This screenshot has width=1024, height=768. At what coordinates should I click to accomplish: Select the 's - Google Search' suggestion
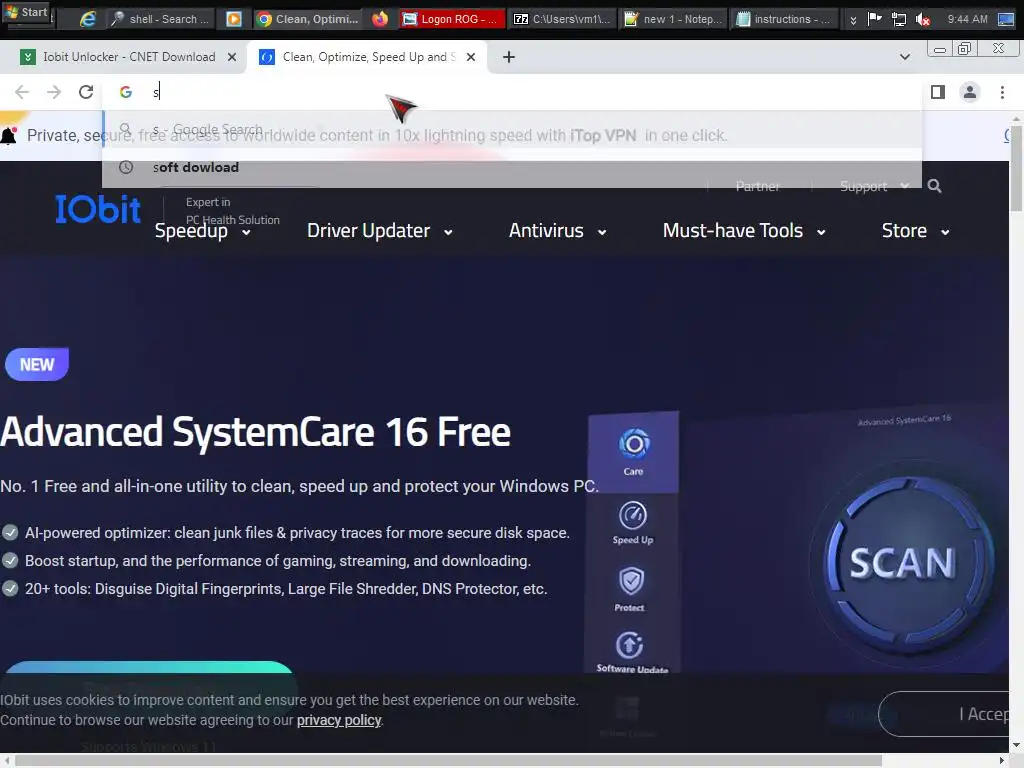(x=512, y=129)
